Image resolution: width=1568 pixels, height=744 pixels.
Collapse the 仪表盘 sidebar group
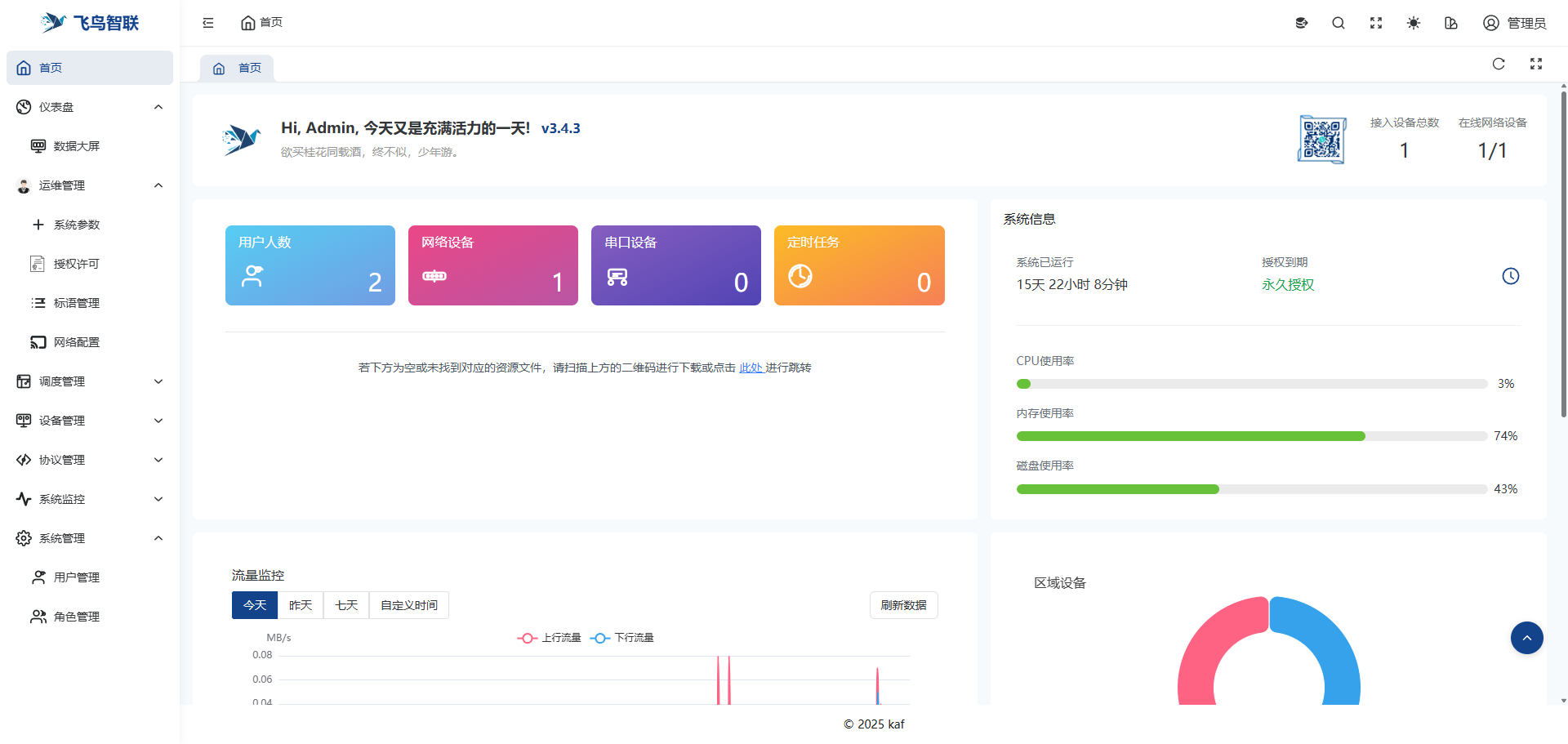point(90,107)
